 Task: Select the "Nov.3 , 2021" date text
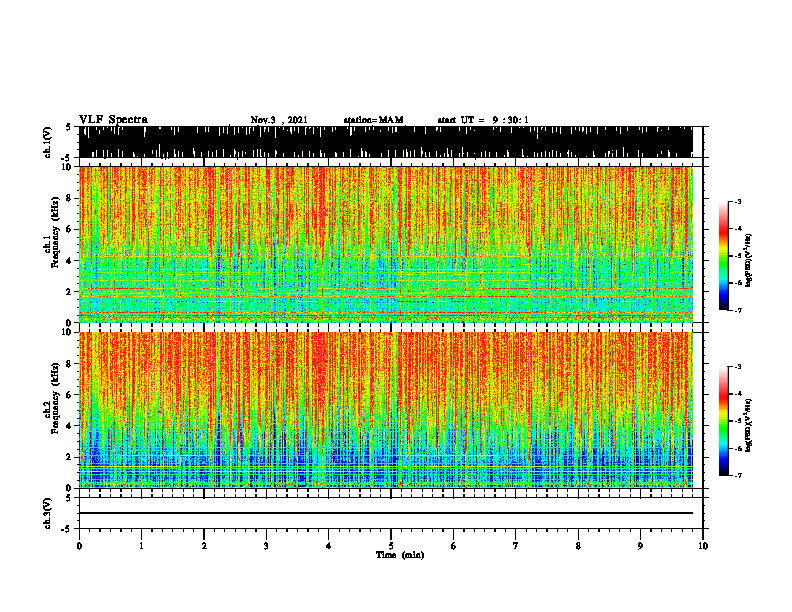coord(279,120)
